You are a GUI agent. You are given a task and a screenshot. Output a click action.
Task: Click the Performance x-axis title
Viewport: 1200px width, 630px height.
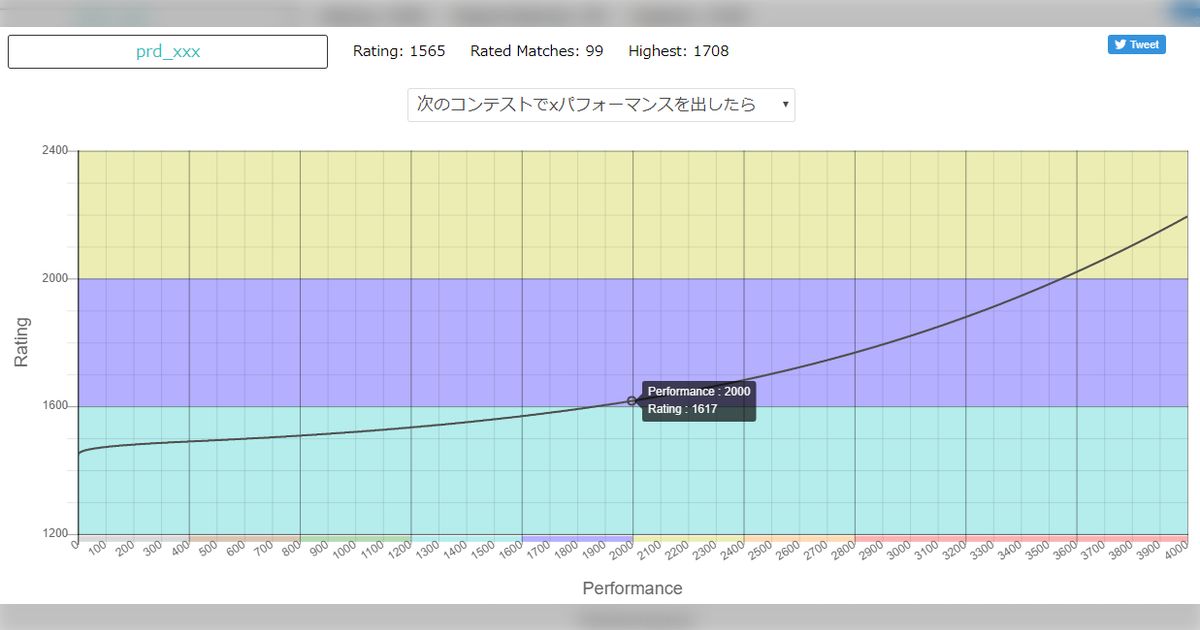tap(632, 588)
